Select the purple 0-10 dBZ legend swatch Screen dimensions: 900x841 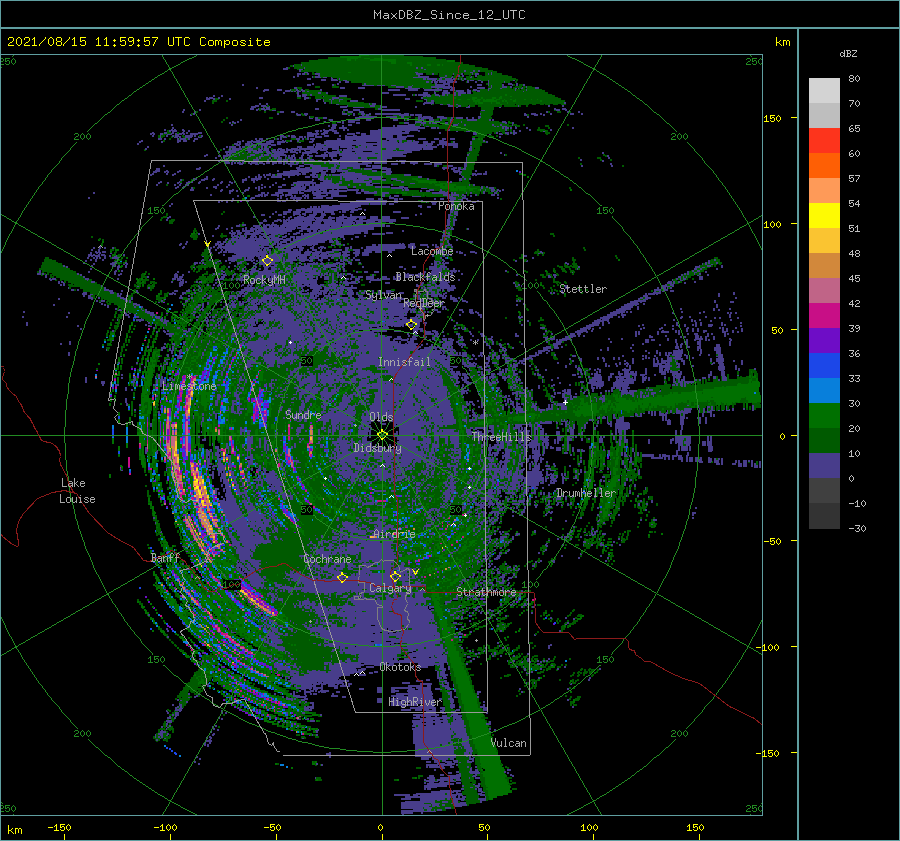coord(824,466)
